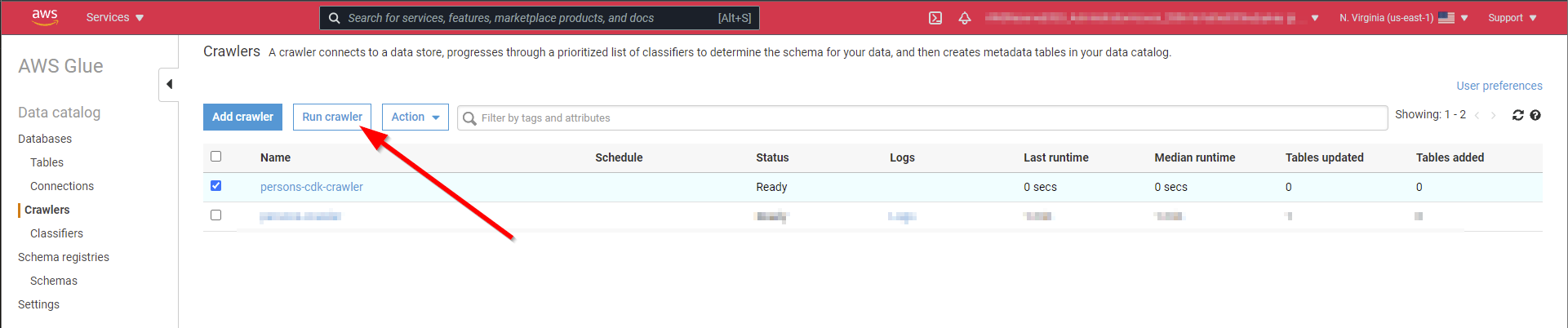Open the N. Virginia region selector
Image resolution: width=1568 pixels, height=328 pixels.
[1402, 18]
